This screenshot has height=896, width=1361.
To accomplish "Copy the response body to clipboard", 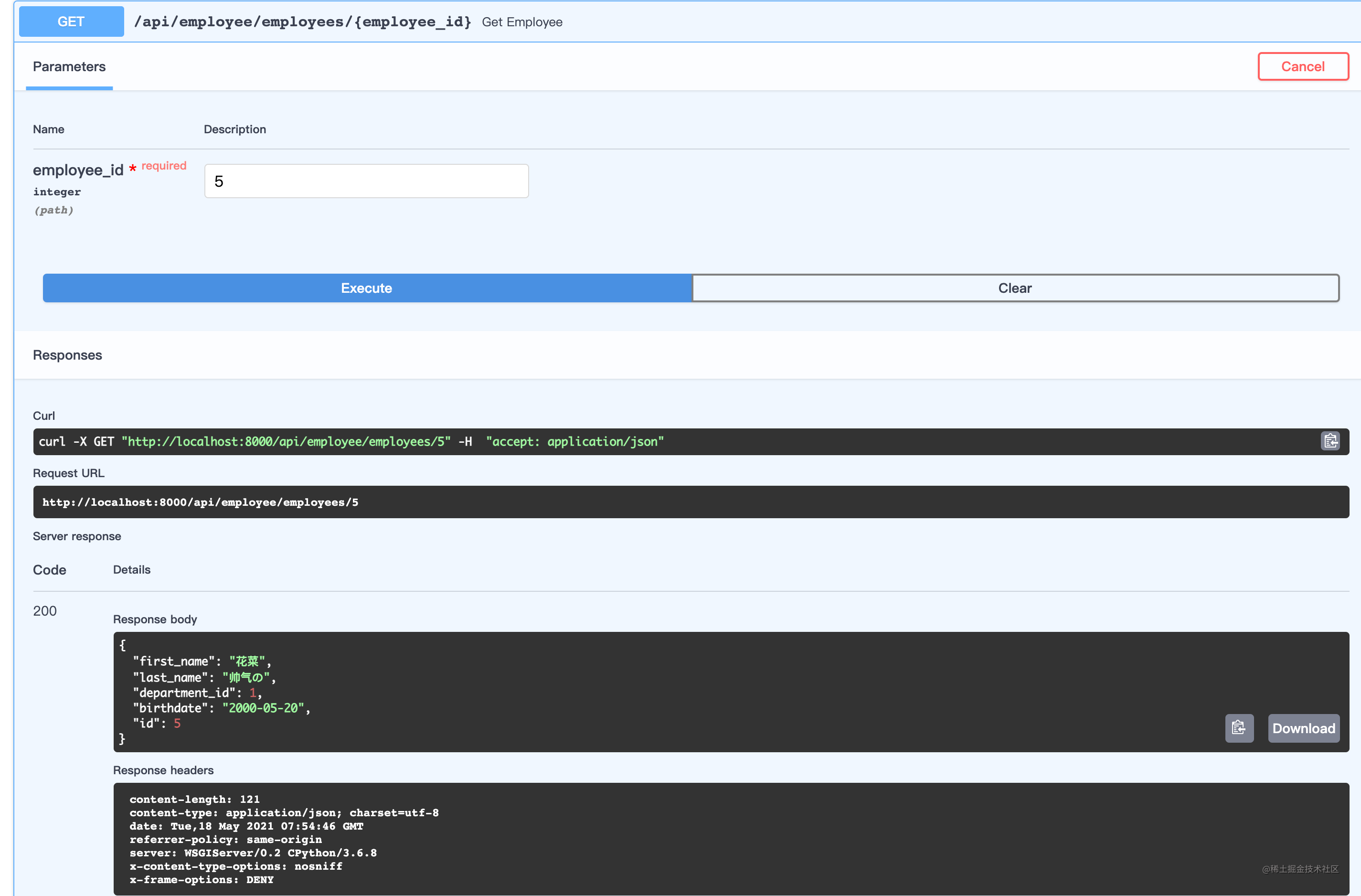I will tap(1239, 728).
